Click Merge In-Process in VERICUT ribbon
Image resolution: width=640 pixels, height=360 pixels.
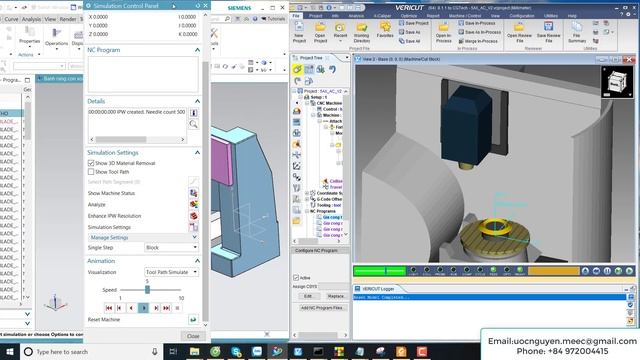pos(478,41)
